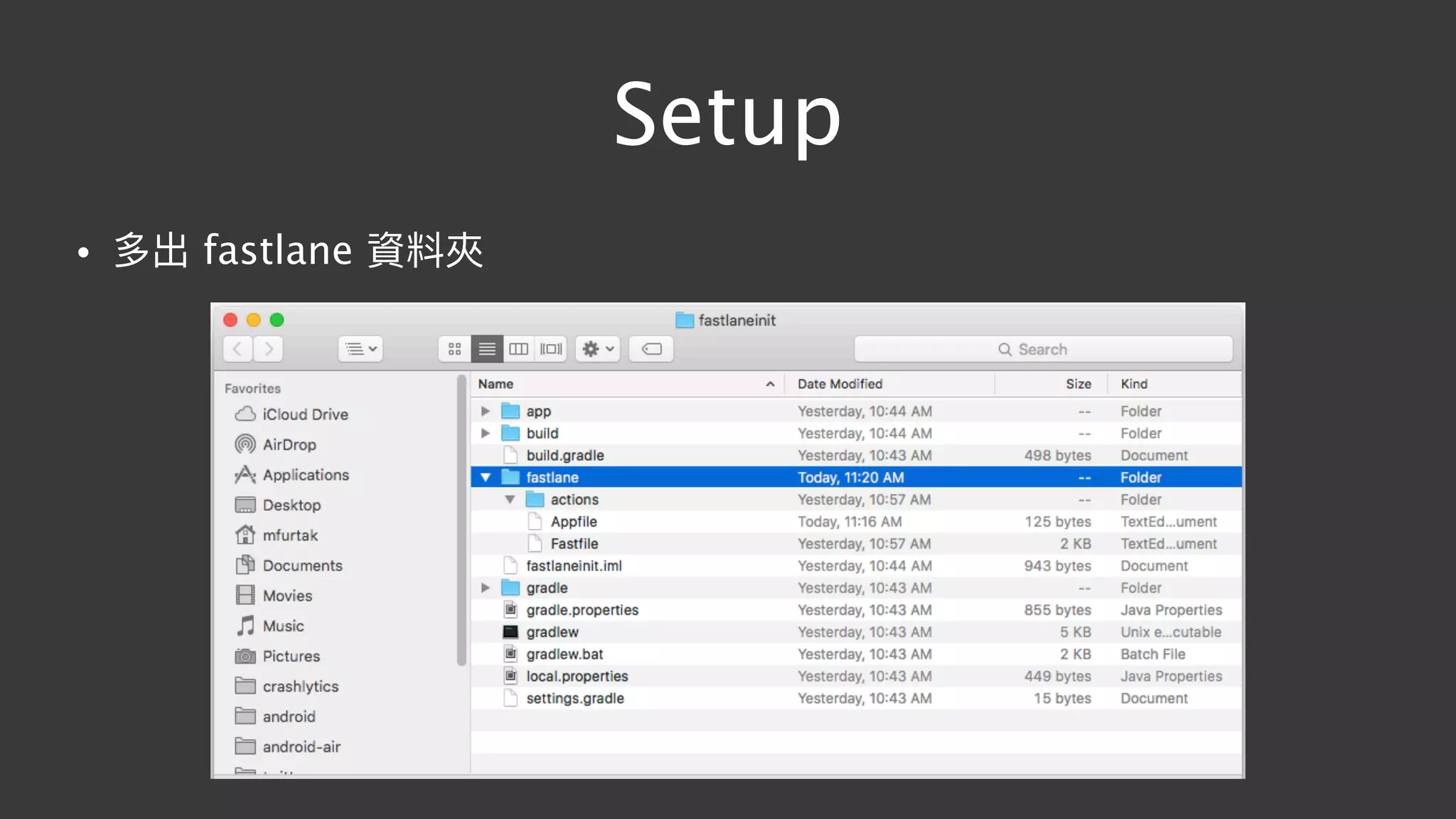1456x819 pixels.
Task: Sort by Kind column
Action: [1174, 384]
